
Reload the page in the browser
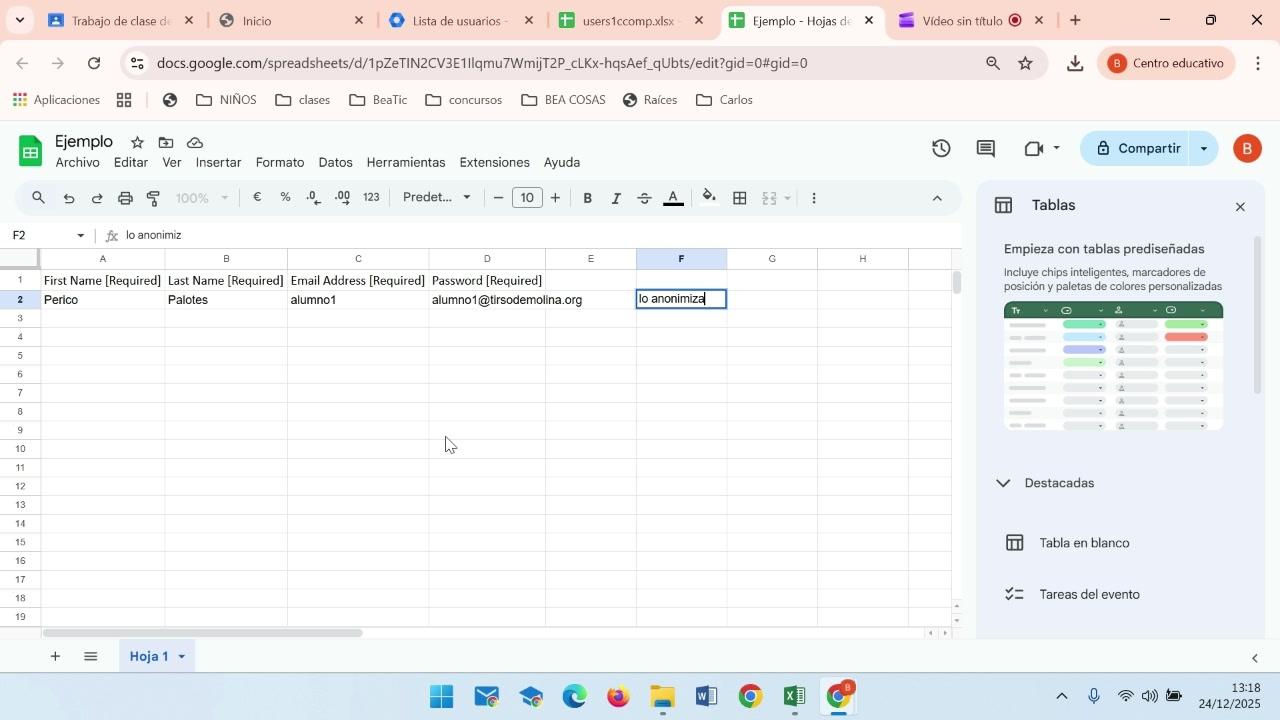point(94,63)
